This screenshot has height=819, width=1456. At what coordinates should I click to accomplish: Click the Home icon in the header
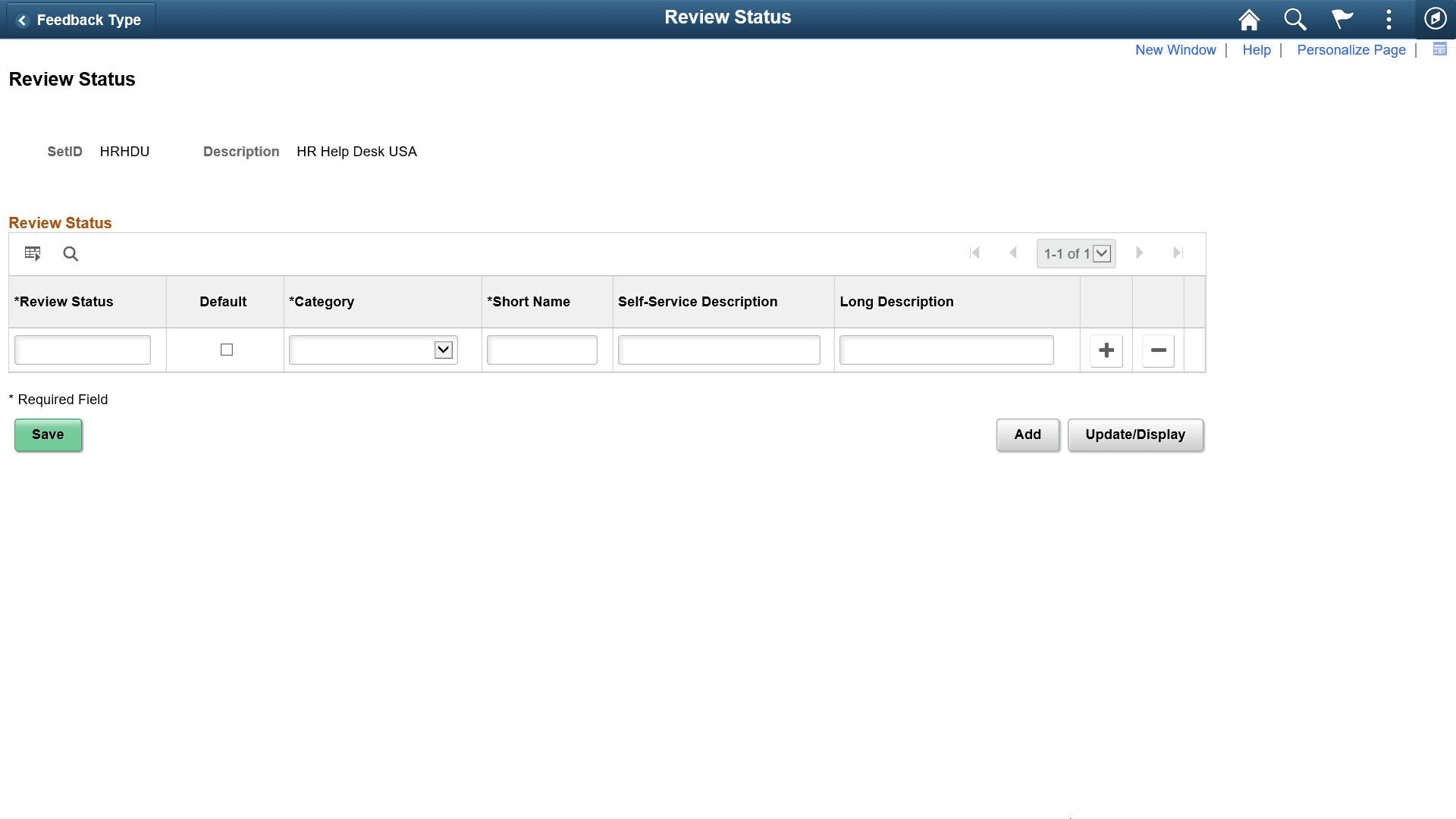point(1247,19)
